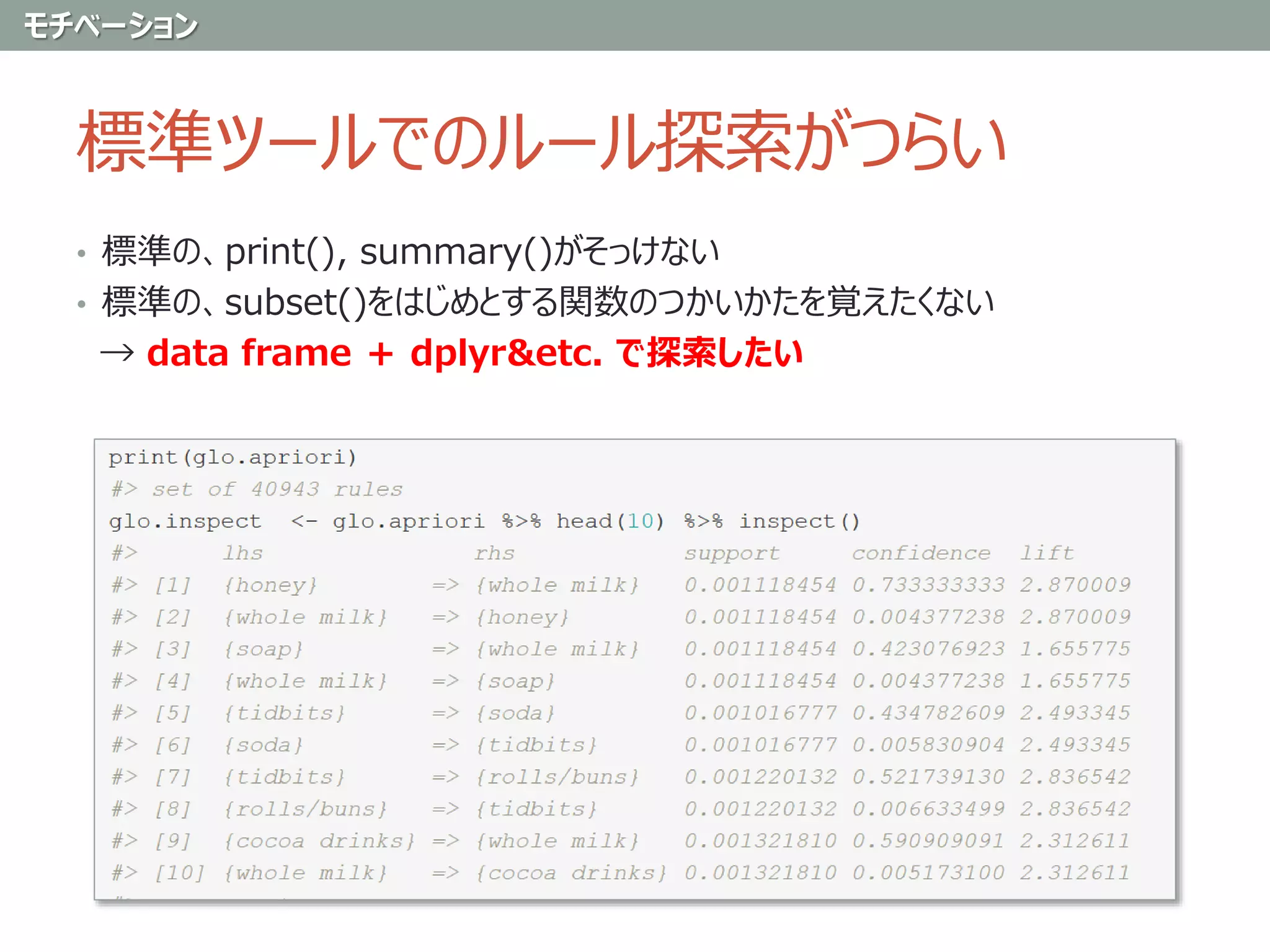Click the code line print(glo.apriori)
This screenshot has width=1270, height=952.
pyautogui.click(x=233, y=457)
